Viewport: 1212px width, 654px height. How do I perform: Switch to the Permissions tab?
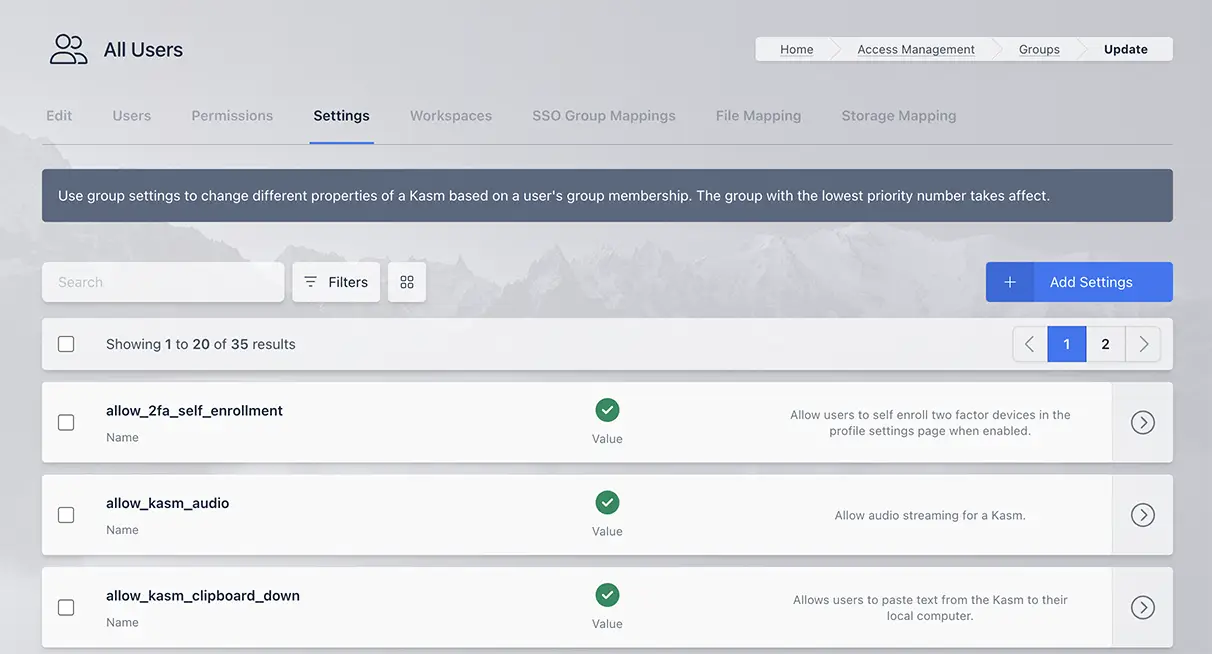click(x=231, y=115)
